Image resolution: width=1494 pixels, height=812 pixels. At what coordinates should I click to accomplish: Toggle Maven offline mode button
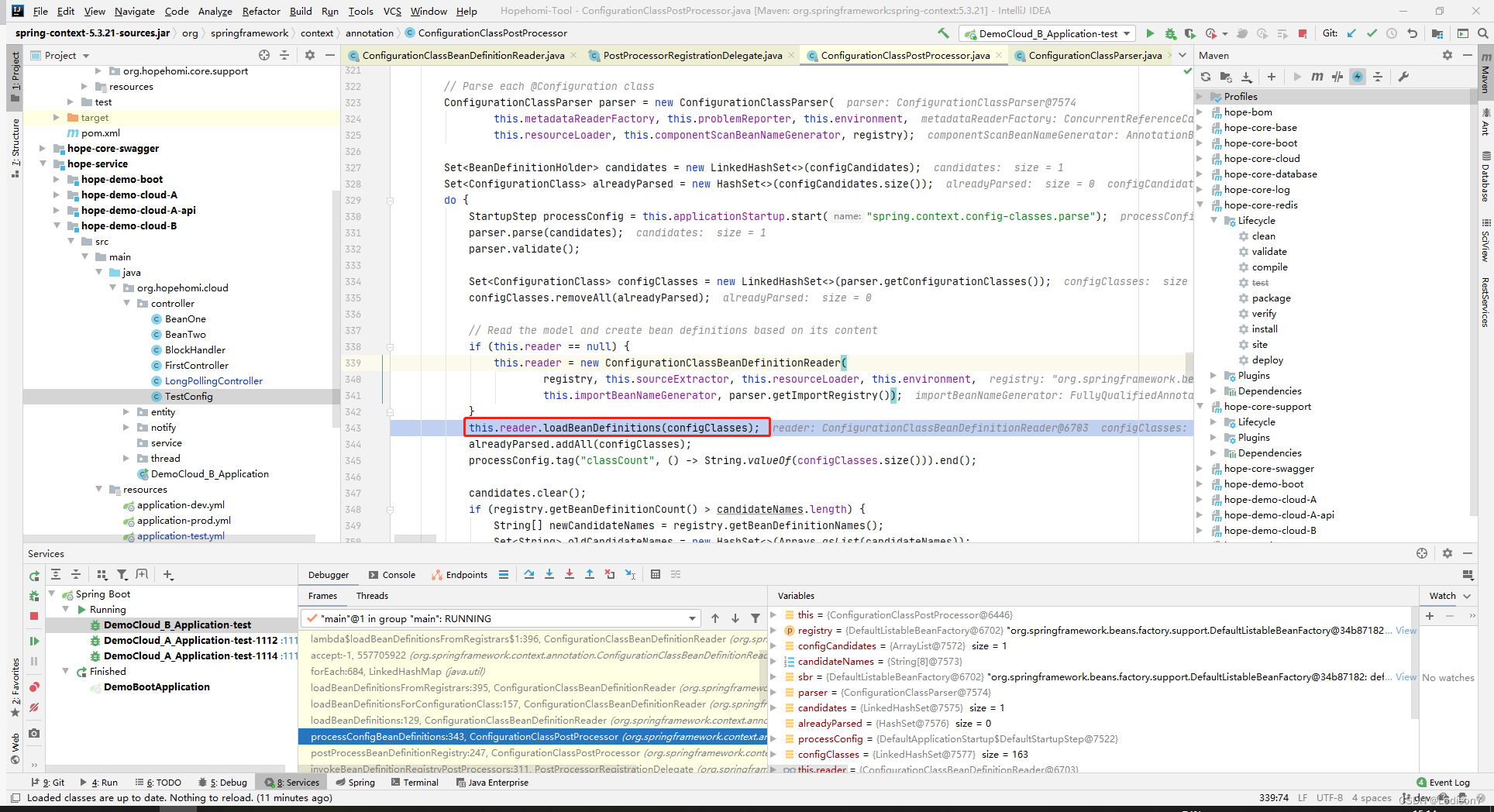pyautogui.click(x=1337, y=77)
